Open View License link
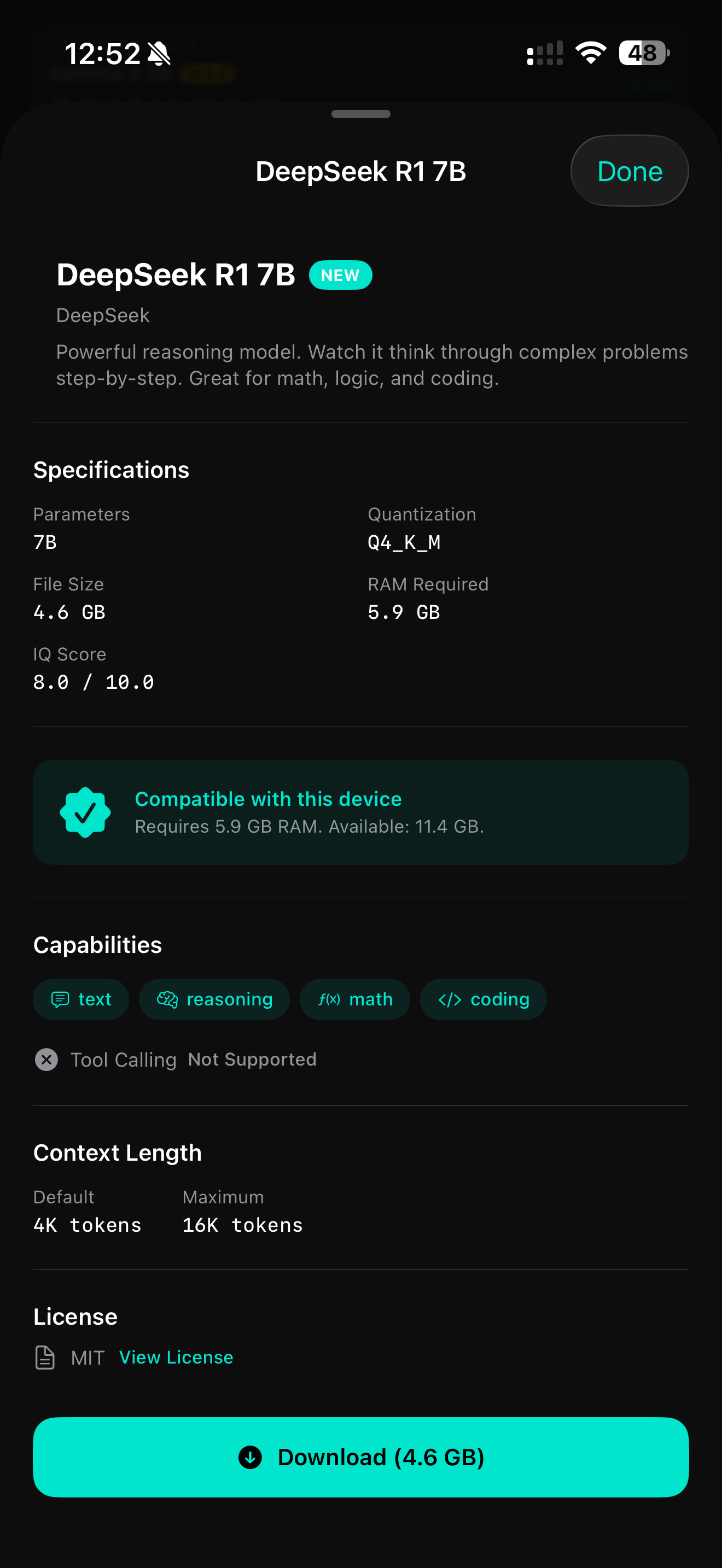This screenshot has height=1568, width=722. (176, 1358)
